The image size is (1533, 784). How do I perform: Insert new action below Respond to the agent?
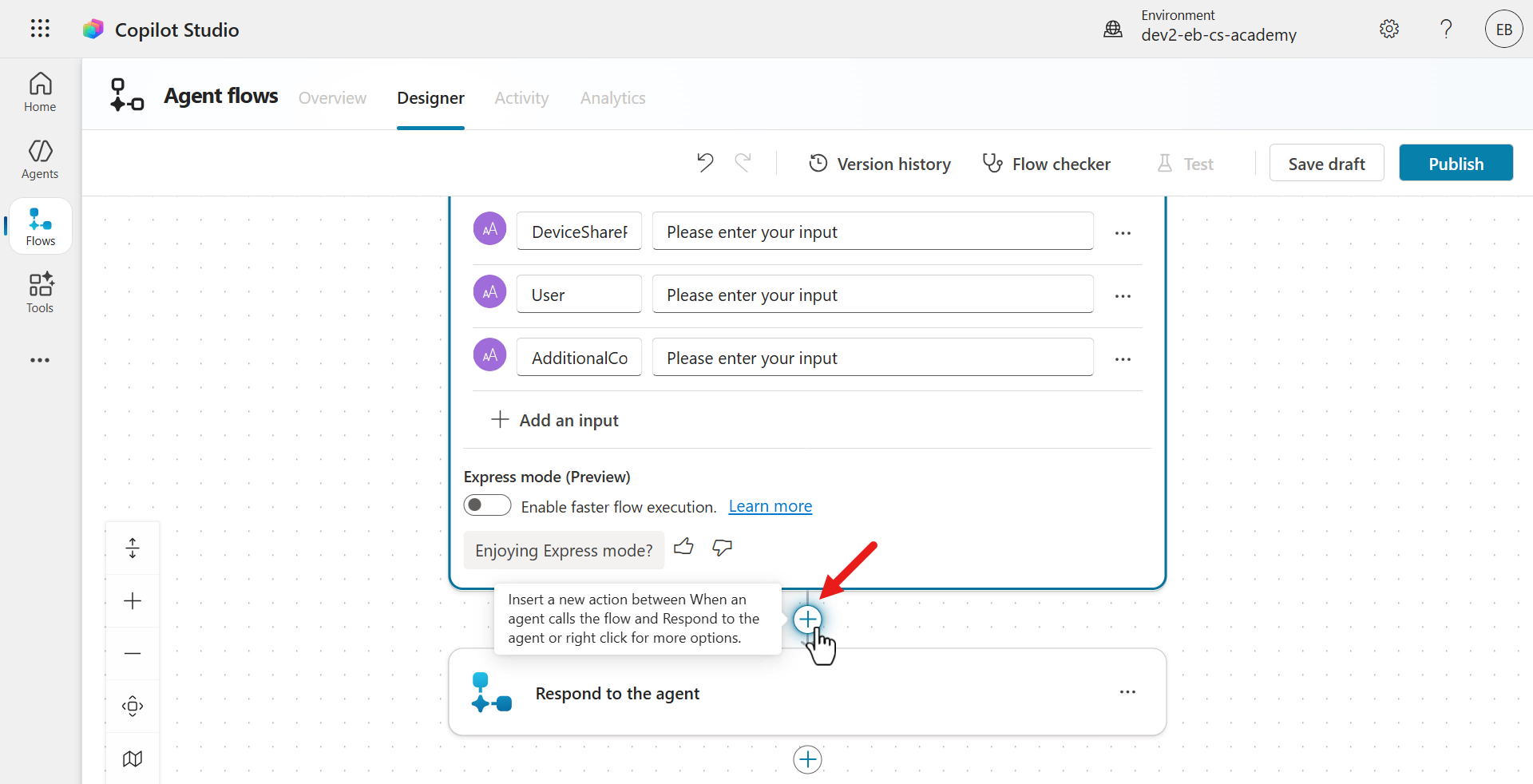coord(807,759)
